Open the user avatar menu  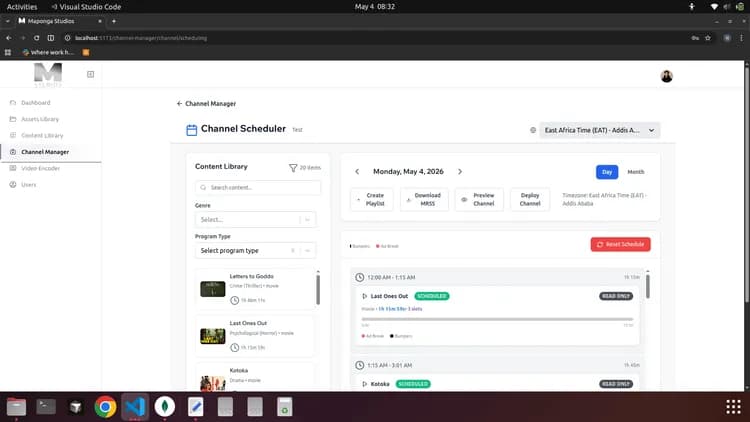pyautogui.click(x=666, y=76)
